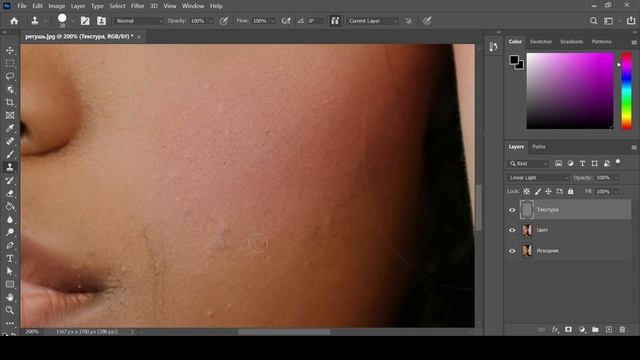
Task: Open the History panel icon
Action: (x=493, y=47)
